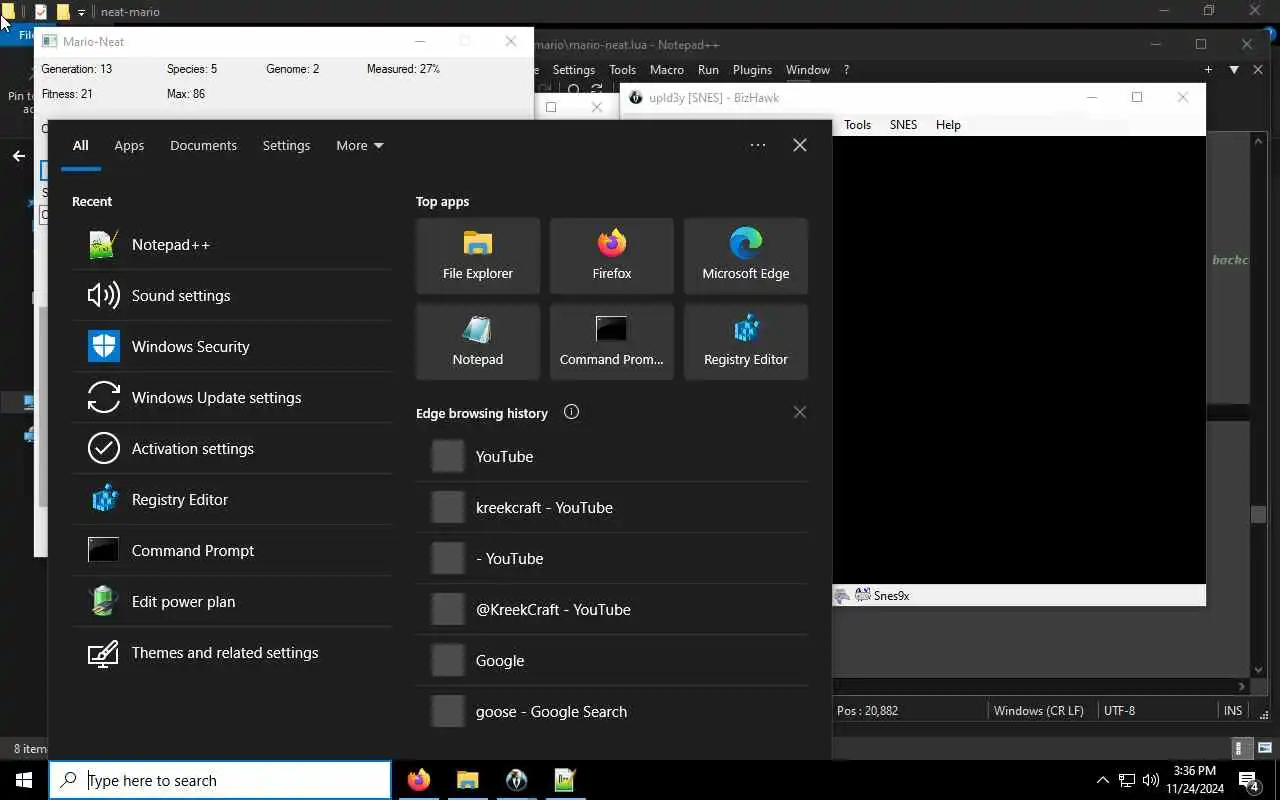This screenshot has height=800, width=1280.
Task: Open BizHawk Tools menu
Action: tap(858, 125)
